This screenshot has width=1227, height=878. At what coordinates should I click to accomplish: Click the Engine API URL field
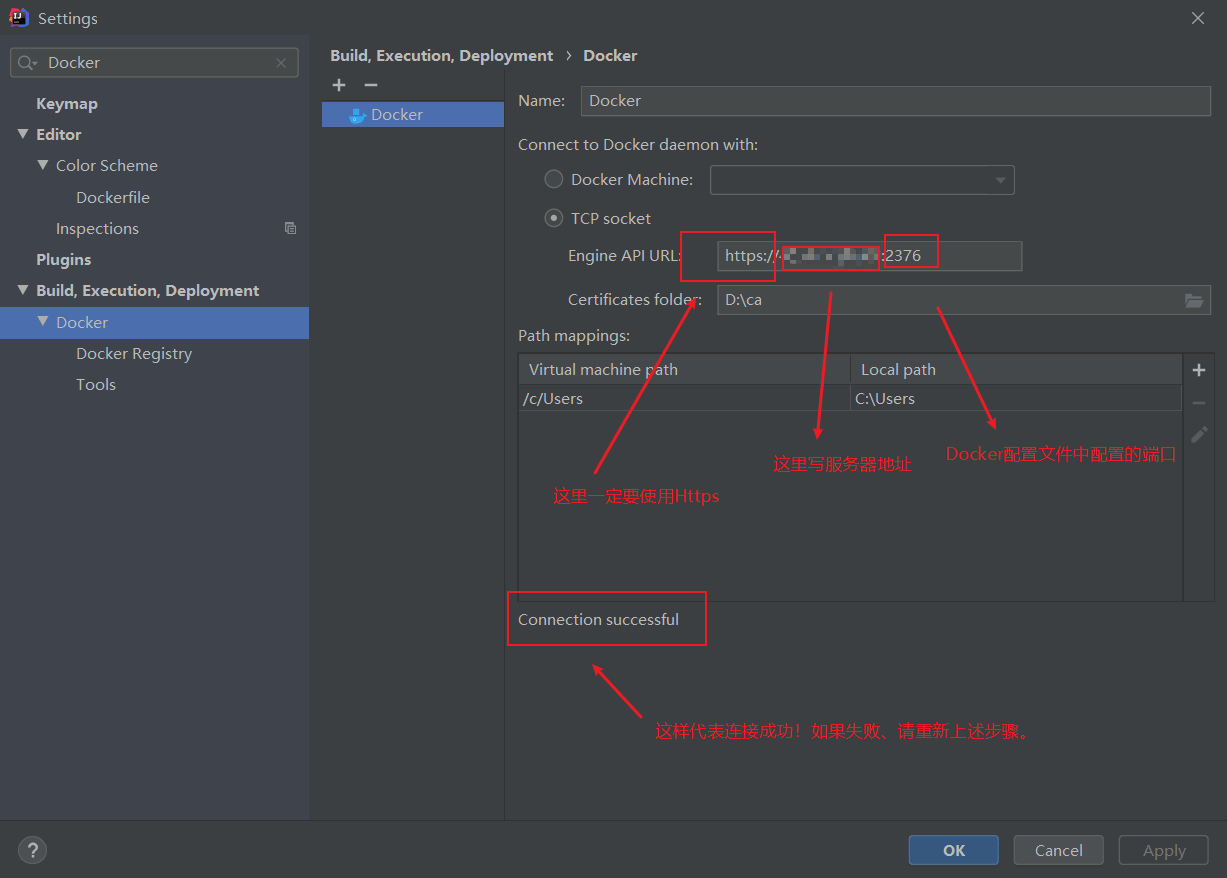tap(869, 256)
